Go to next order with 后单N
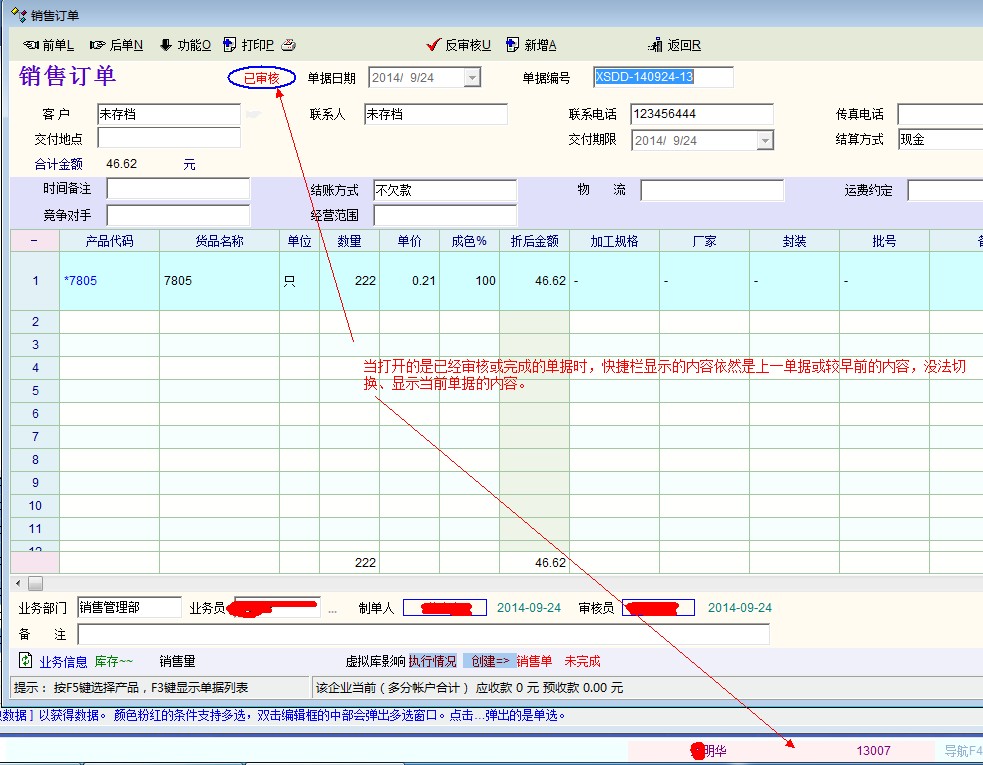The image size is (983, 765). (116, 45)
